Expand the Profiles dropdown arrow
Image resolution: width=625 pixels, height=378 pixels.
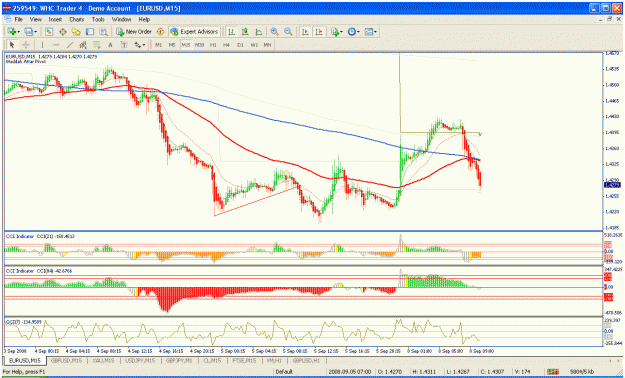pos(35,32)
